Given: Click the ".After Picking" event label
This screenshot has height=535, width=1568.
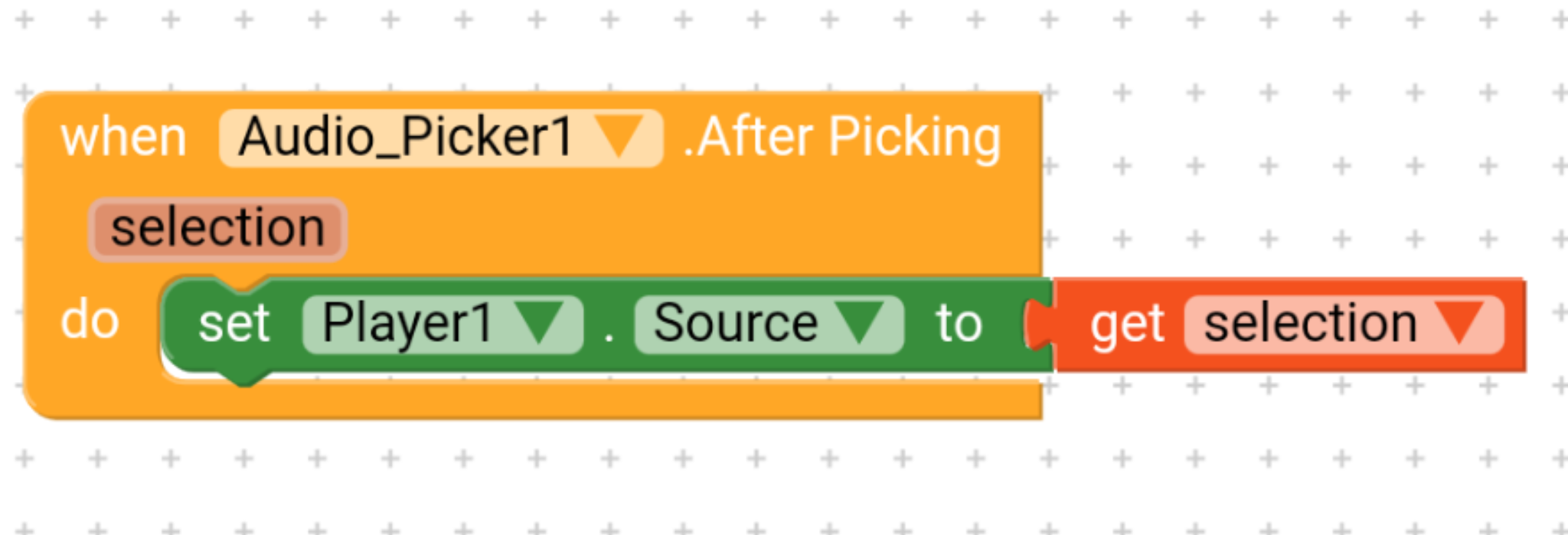Looking at the screenshot, I should pos(842,139).
